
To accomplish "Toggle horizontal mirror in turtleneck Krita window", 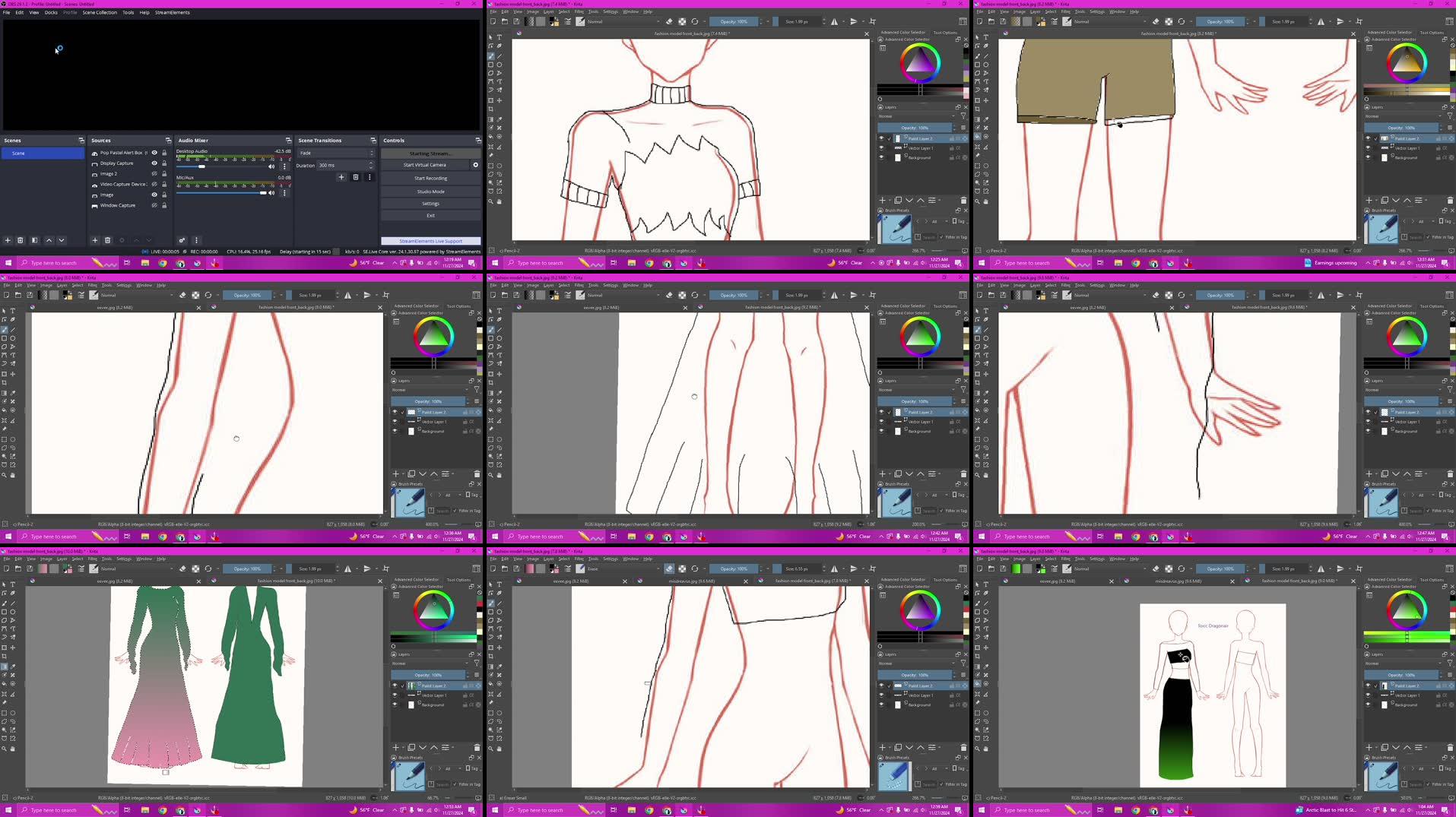I will (835, 21).
